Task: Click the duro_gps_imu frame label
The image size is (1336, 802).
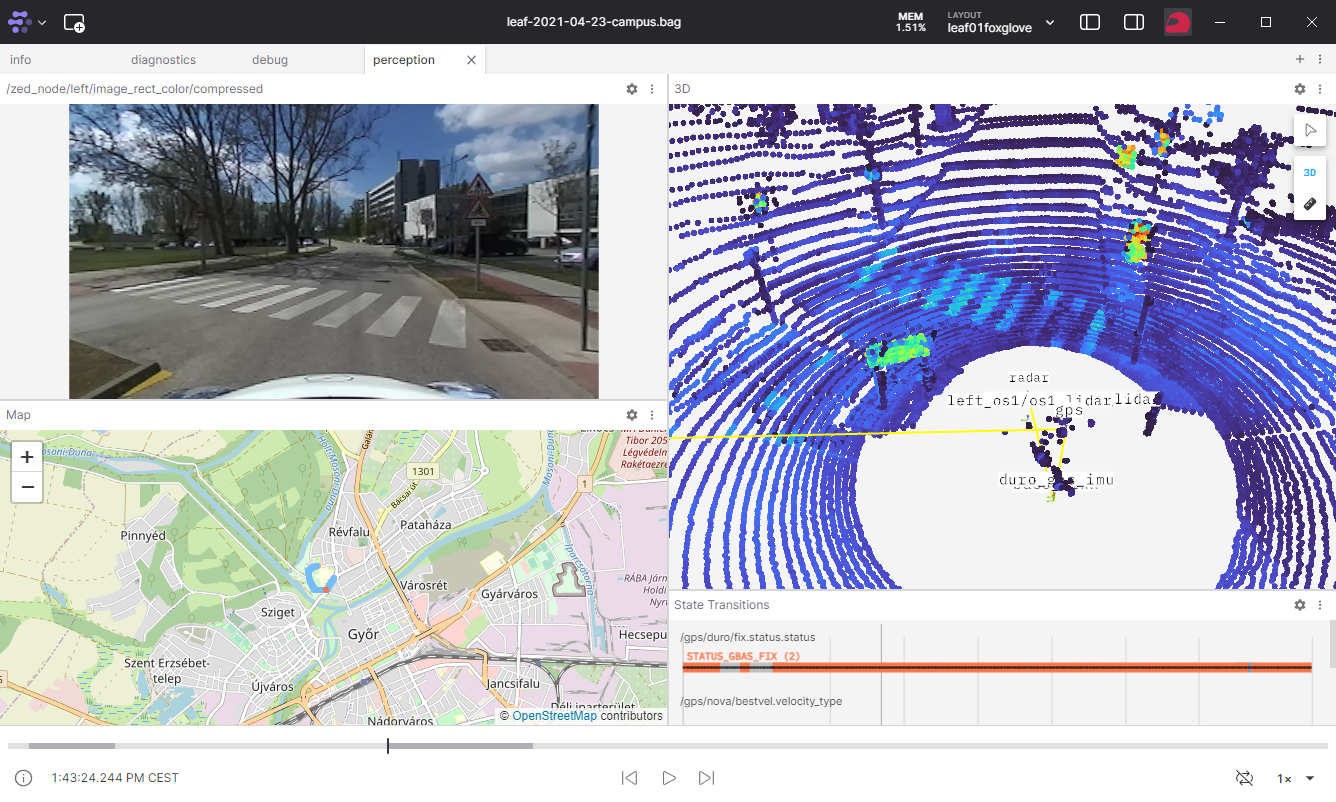Action: 1056,480
